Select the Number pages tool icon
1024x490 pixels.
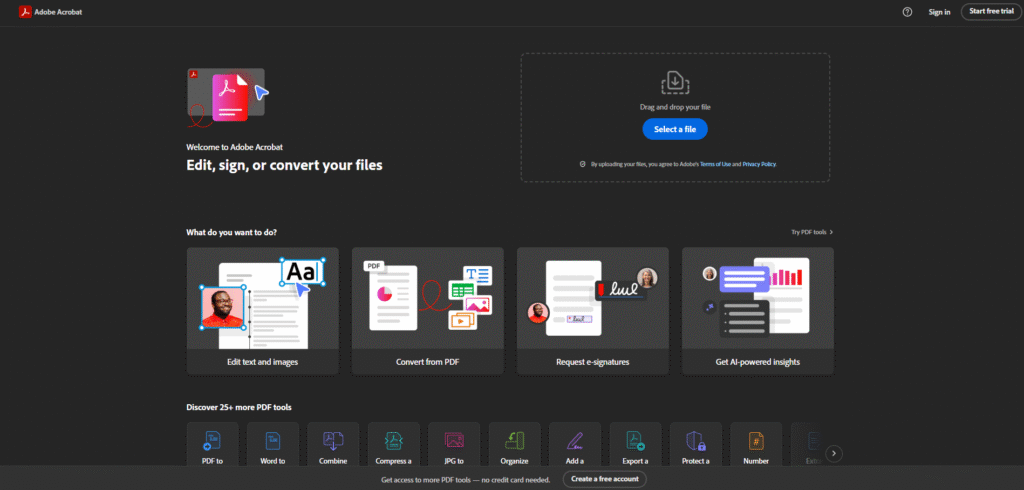pos(756,440)
